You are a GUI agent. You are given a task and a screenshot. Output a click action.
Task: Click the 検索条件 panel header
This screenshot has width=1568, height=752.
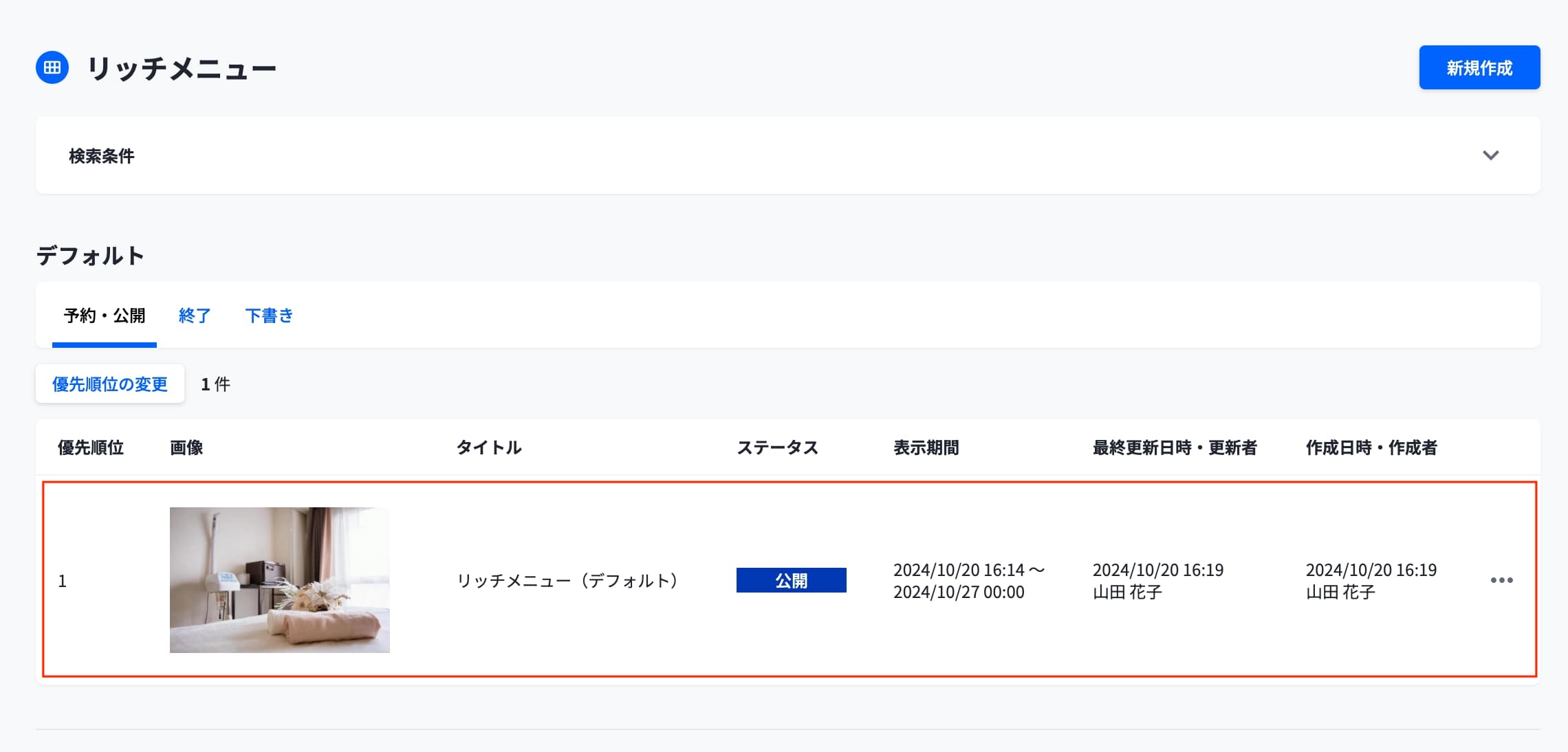coord(102,156)
